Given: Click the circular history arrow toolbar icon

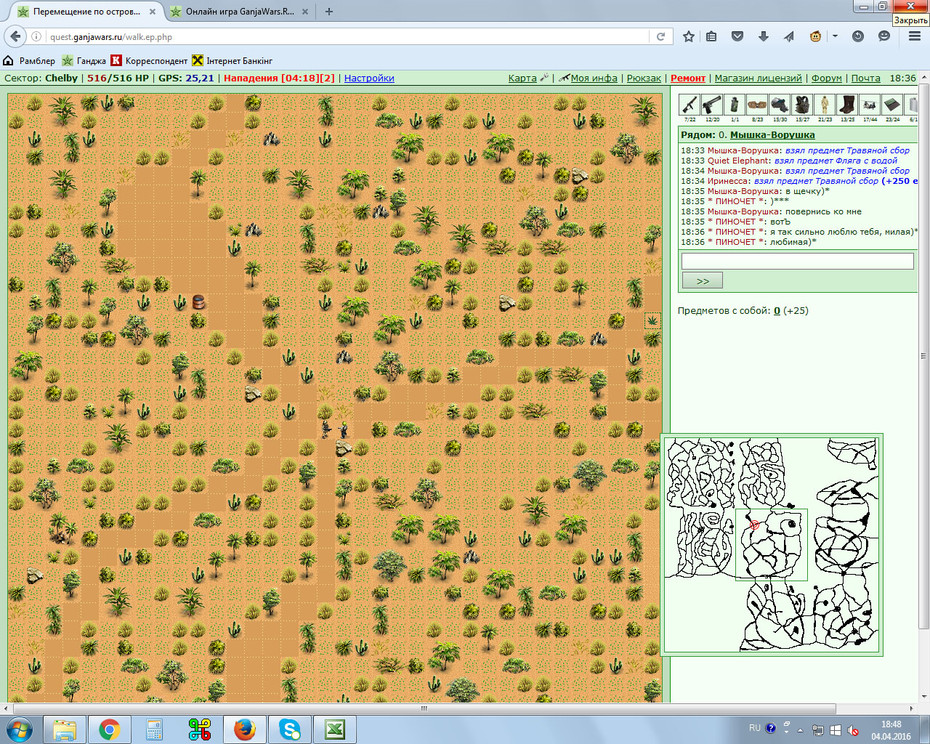Looking at the screenshot, I should click(x=858, y=37).
